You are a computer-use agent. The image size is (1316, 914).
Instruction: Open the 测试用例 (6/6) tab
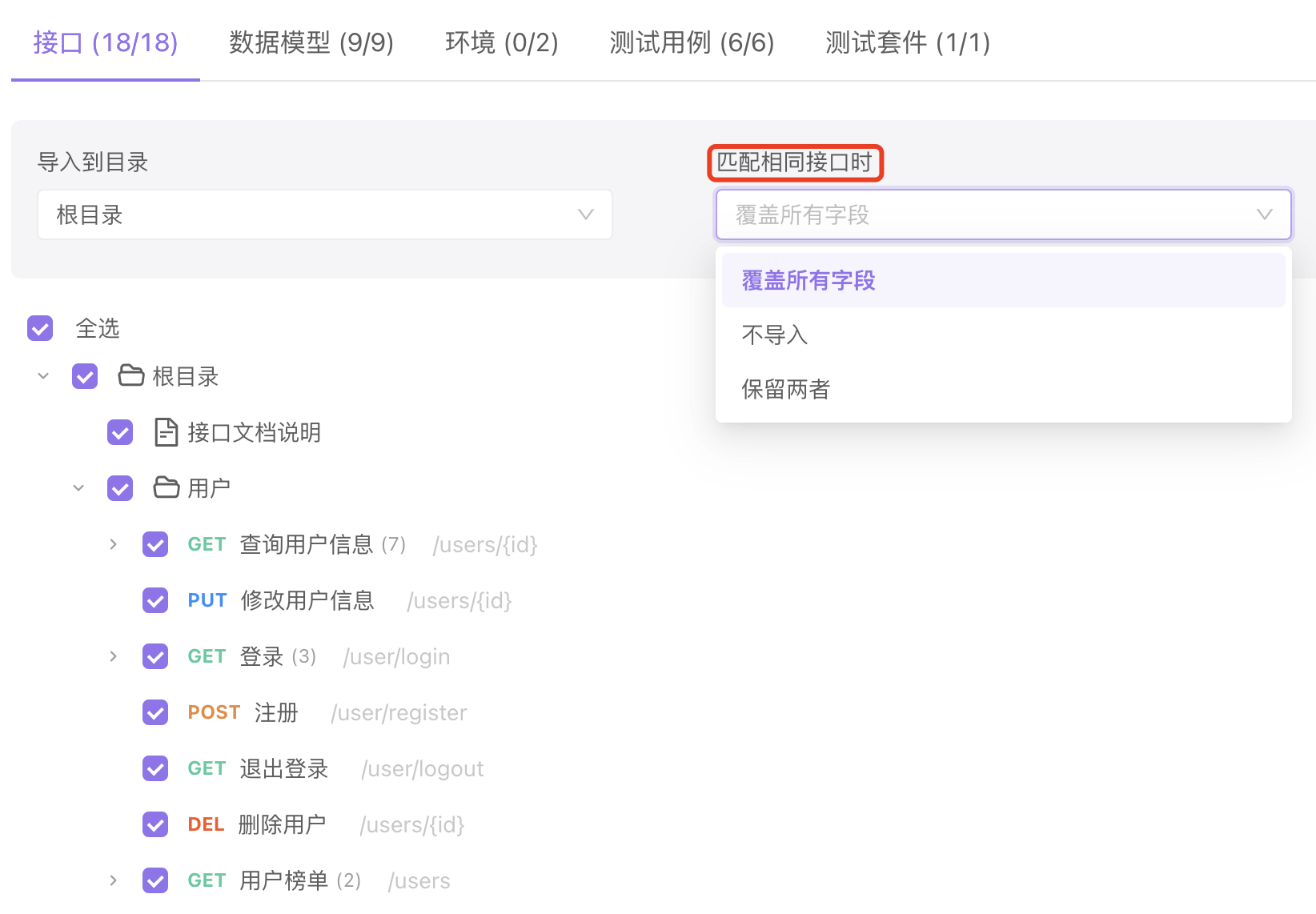(692, 42)
